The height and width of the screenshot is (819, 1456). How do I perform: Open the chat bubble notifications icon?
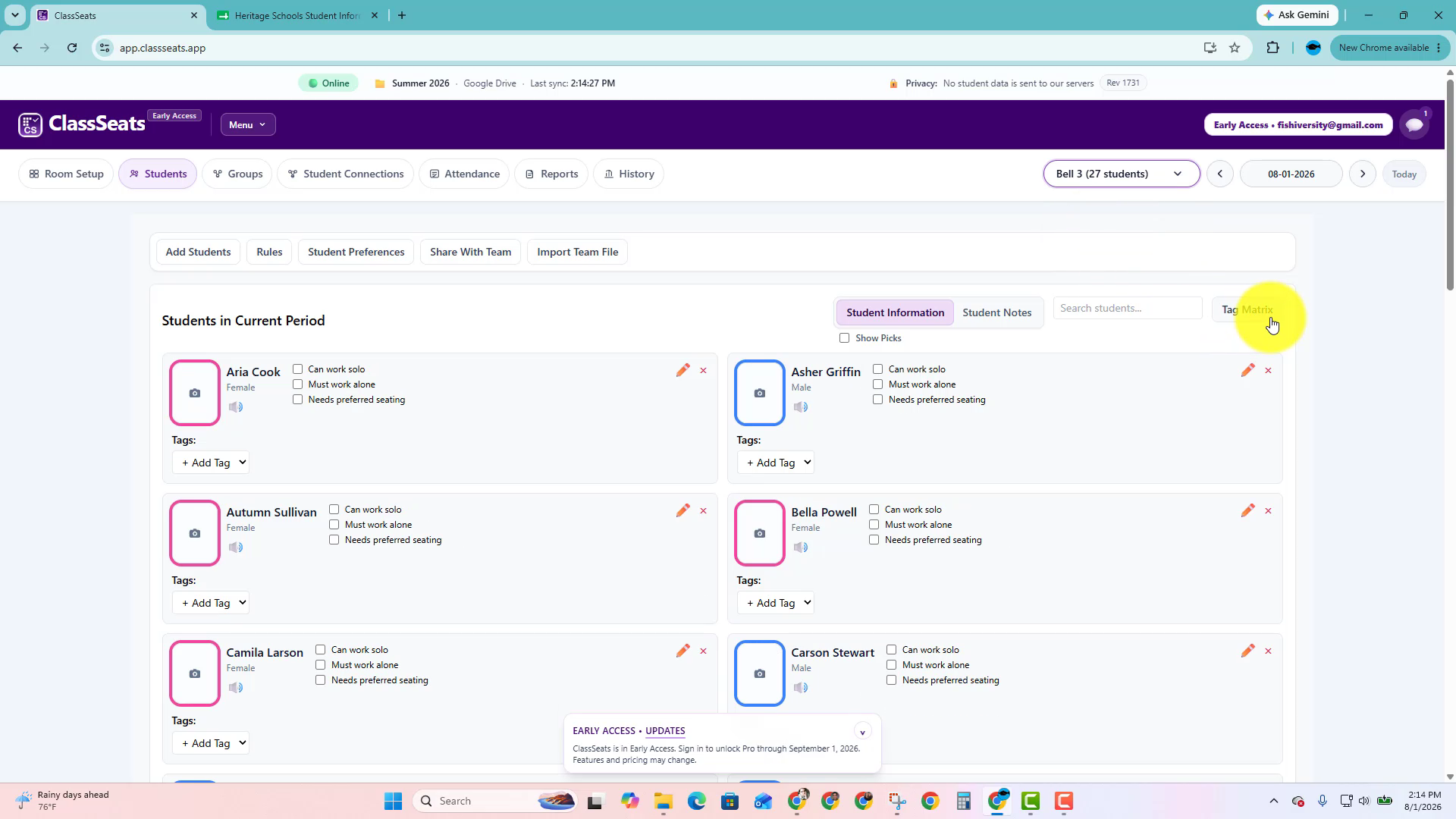[1414, 124]
